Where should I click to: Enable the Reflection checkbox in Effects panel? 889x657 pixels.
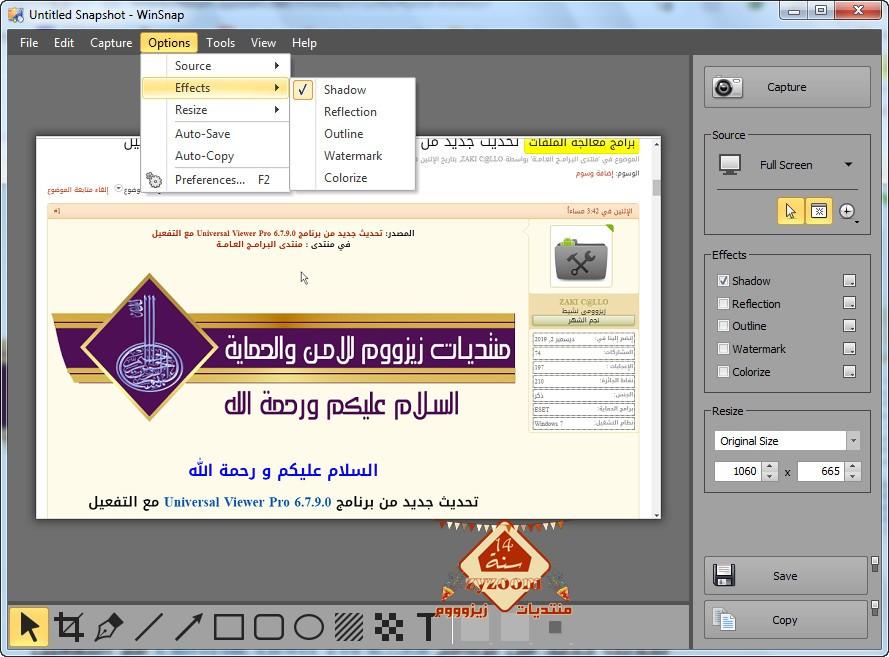(723, 303)
